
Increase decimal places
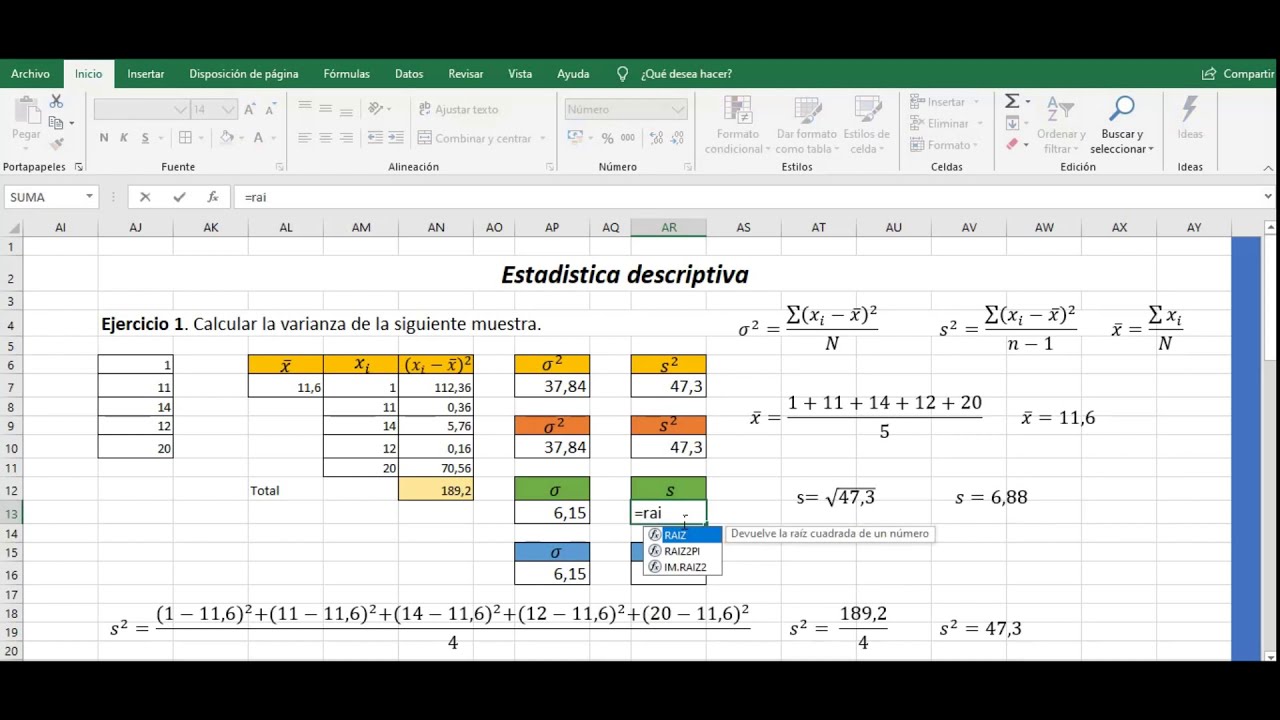654,138
